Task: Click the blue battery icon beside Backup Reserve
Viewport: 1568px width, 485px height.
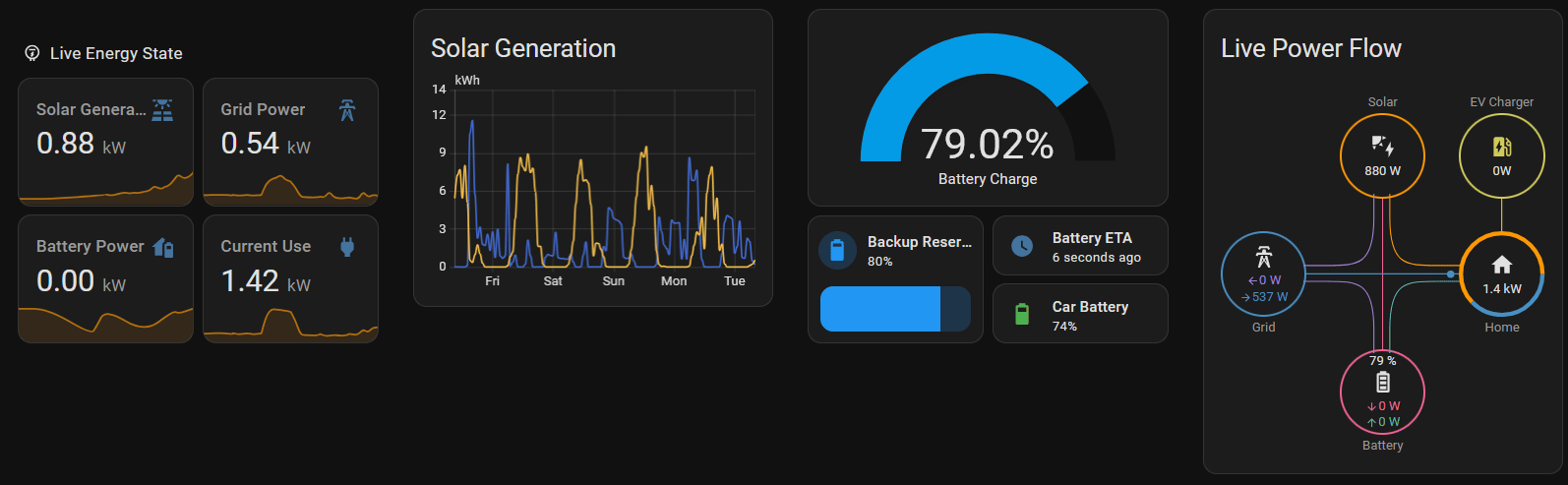Action: 837,250
